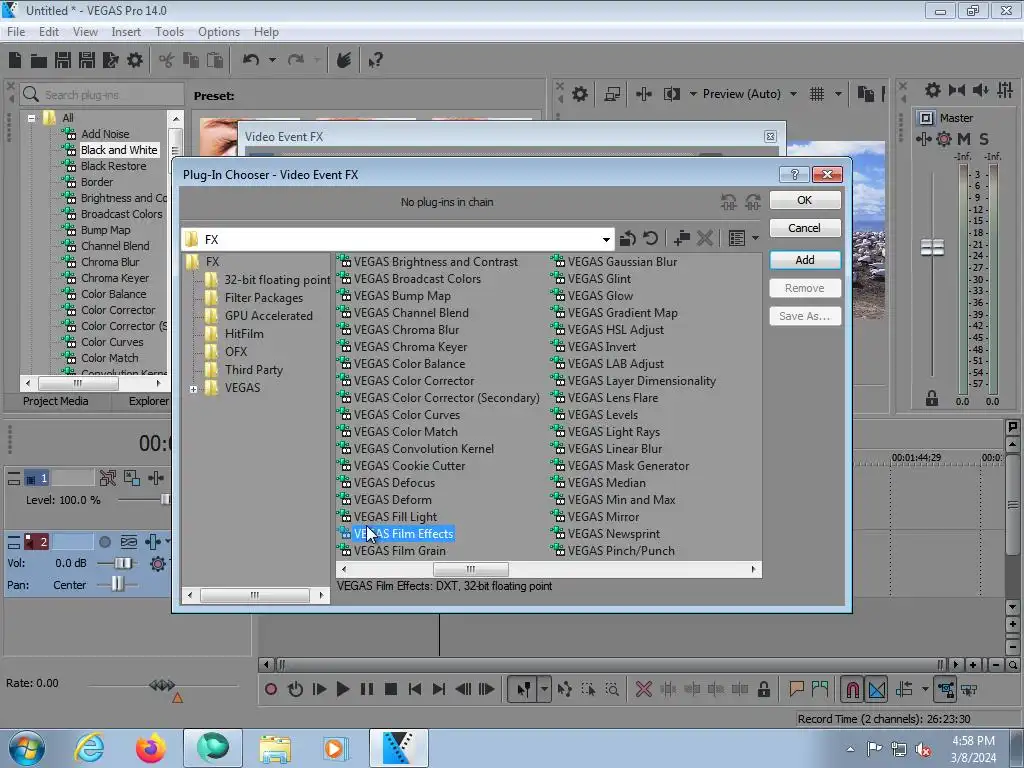
Task: Open the Insert menu
Action: pyautogui.click(x=125, y=32)
